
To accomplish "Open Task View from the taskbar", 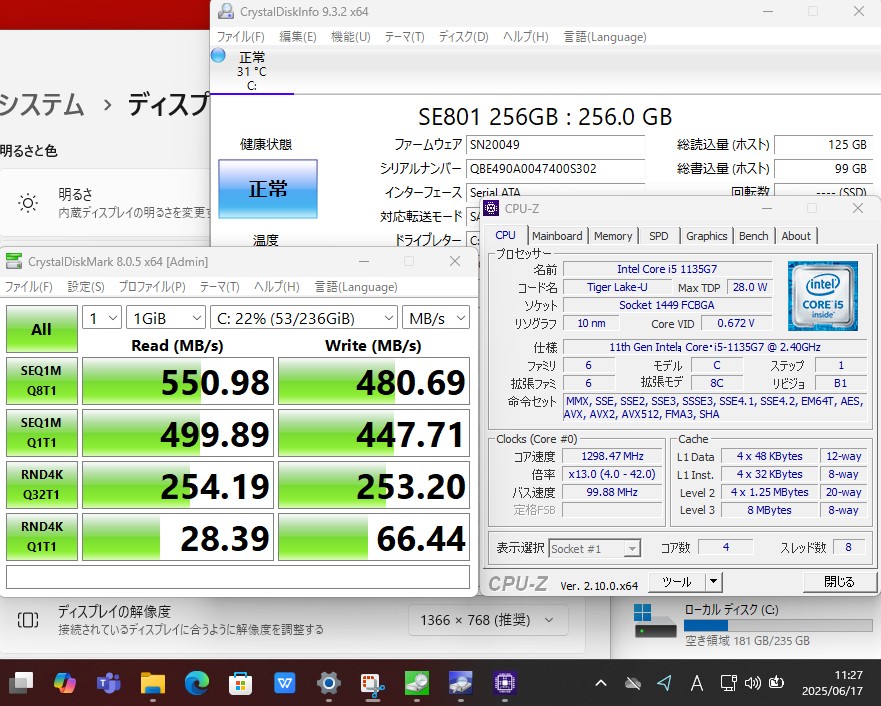I will (x=21, y=682).
